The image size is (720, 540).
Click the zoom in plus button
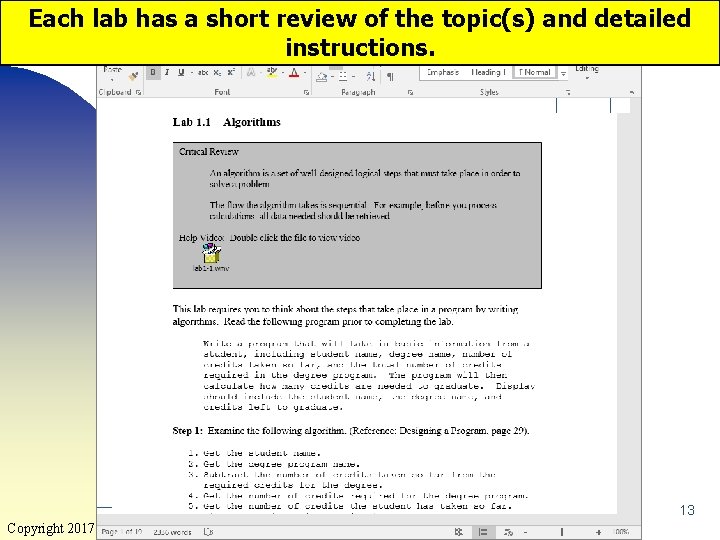(x=598, y=532)
